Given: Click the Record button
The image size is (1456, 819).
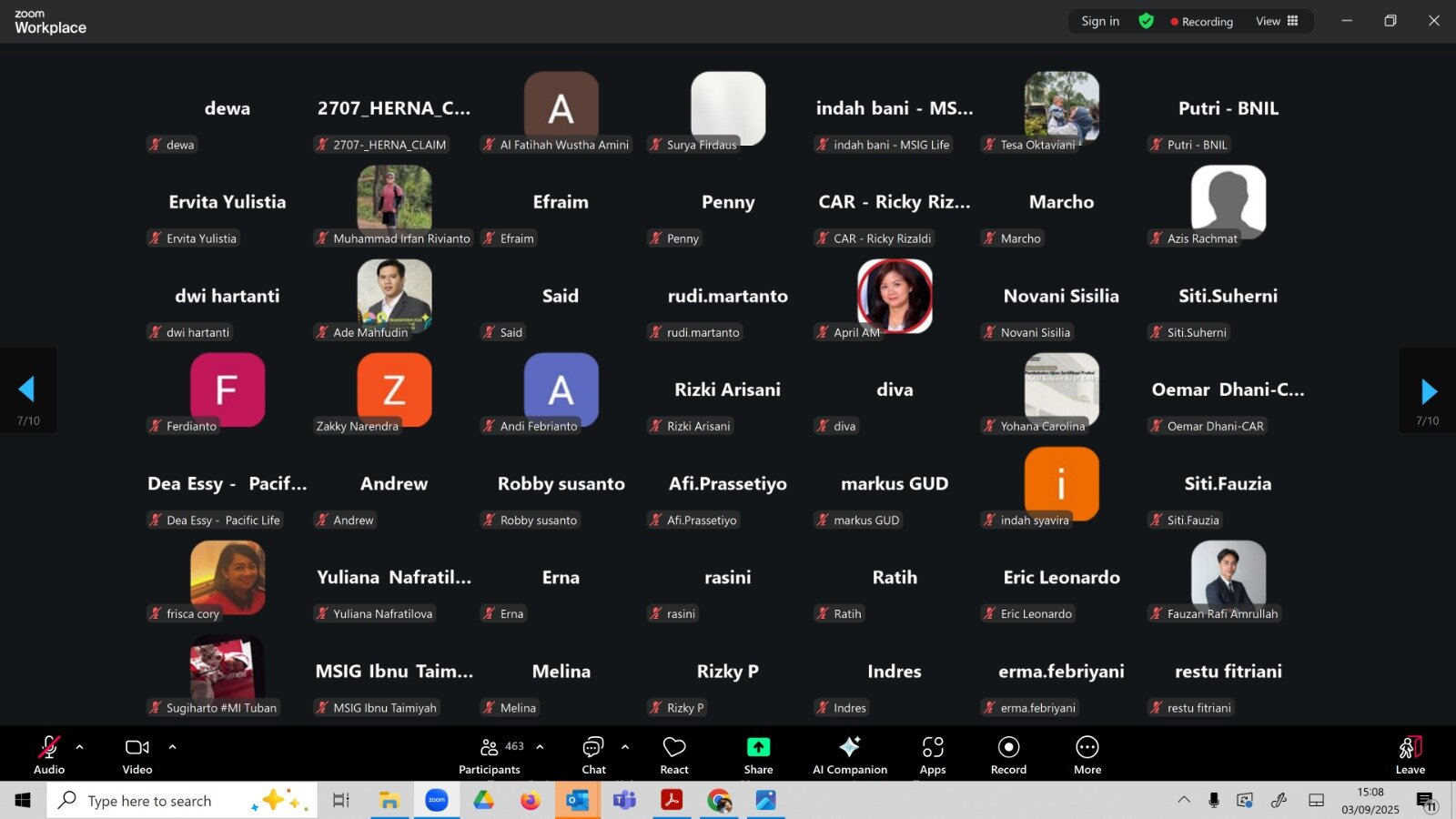Looking at the screenshot, I should tap(1008, 755).
